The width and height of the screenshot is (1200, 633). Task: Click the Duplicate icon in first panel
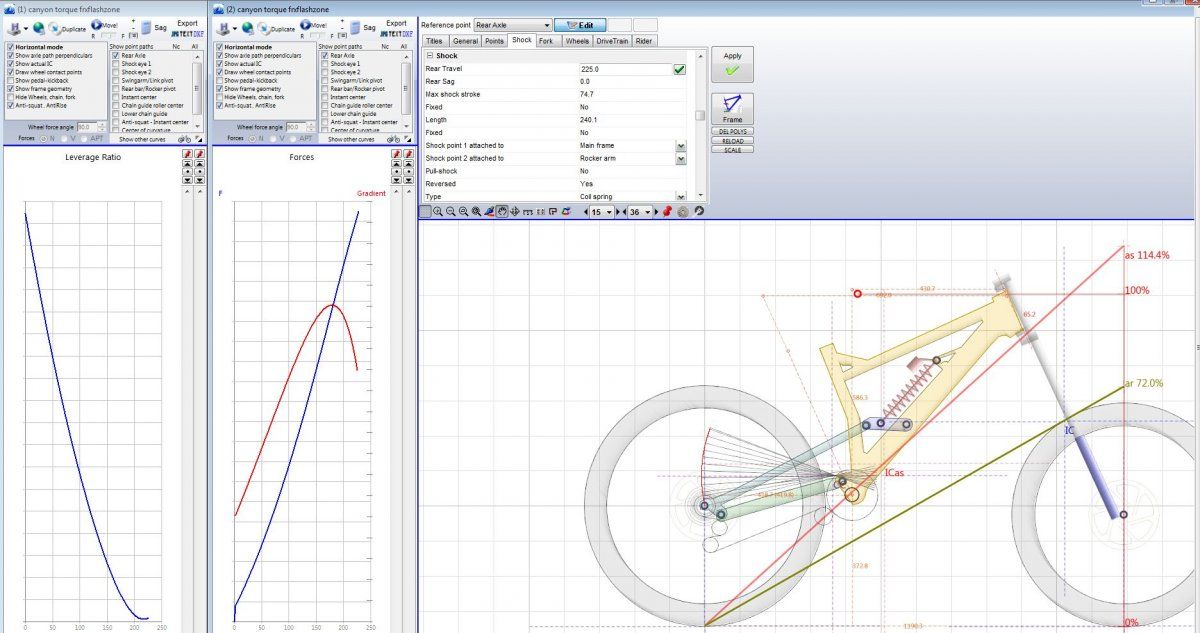pyautogui.click(x=55, y=28)
